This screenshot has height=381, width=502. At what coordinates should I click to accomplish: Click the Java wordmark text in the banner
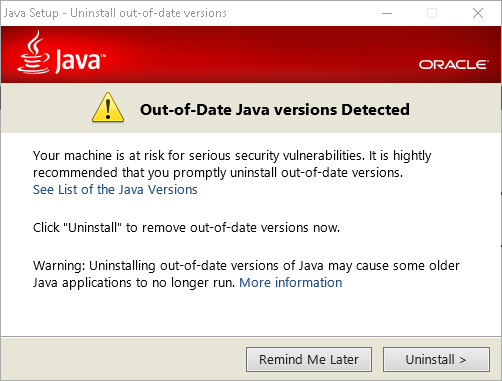point(80,60)
